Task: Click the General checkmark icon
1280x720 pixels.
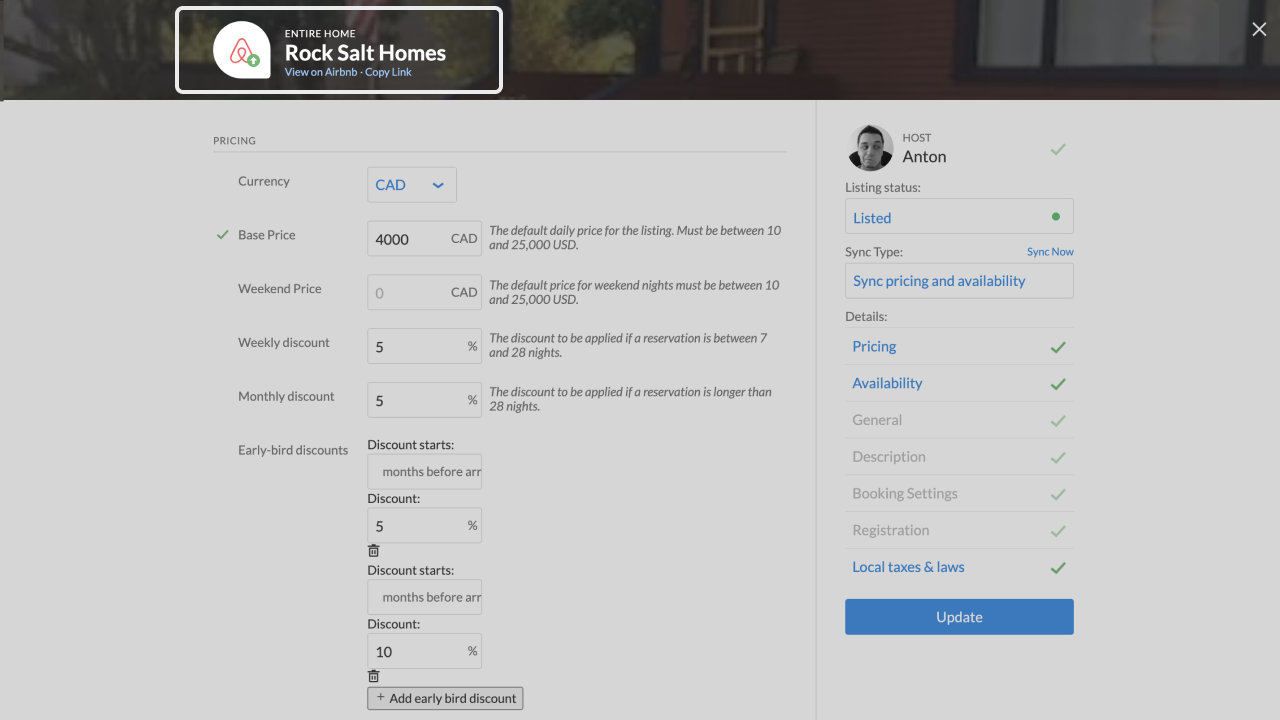Action: coord(1058,421)
